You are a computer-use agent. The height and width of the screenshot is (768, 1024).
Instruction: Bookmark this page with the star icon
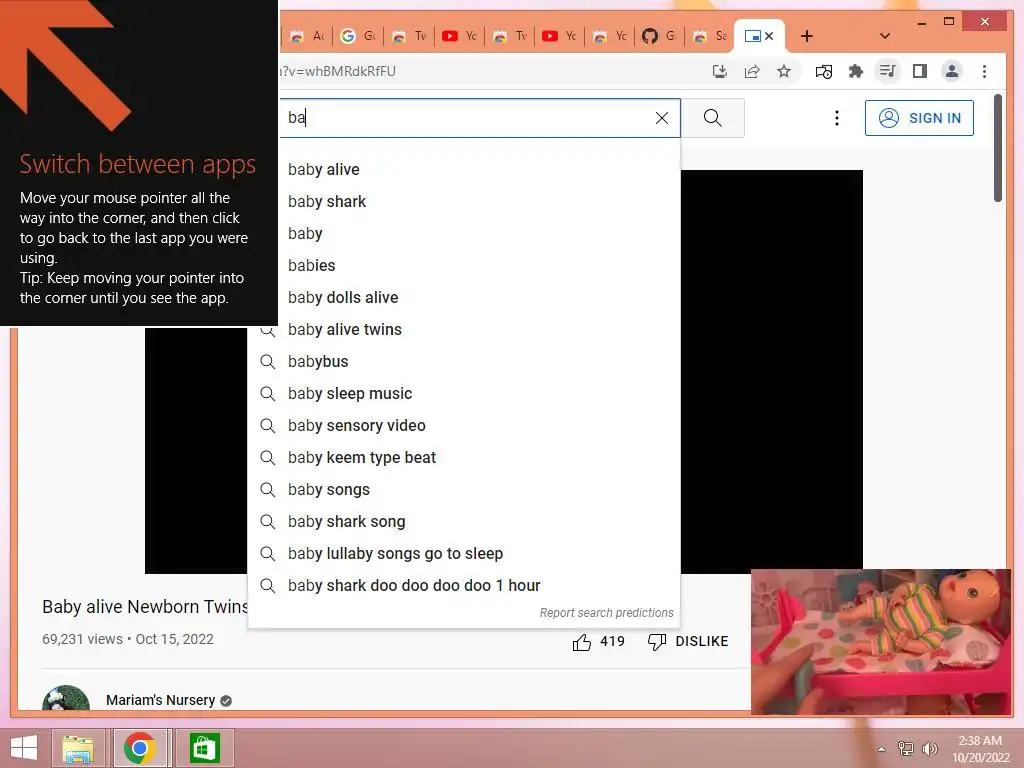click(784, 71)
